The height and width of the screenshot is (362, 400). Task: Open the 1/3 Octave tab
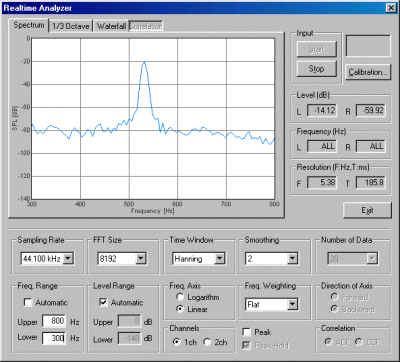71,26
